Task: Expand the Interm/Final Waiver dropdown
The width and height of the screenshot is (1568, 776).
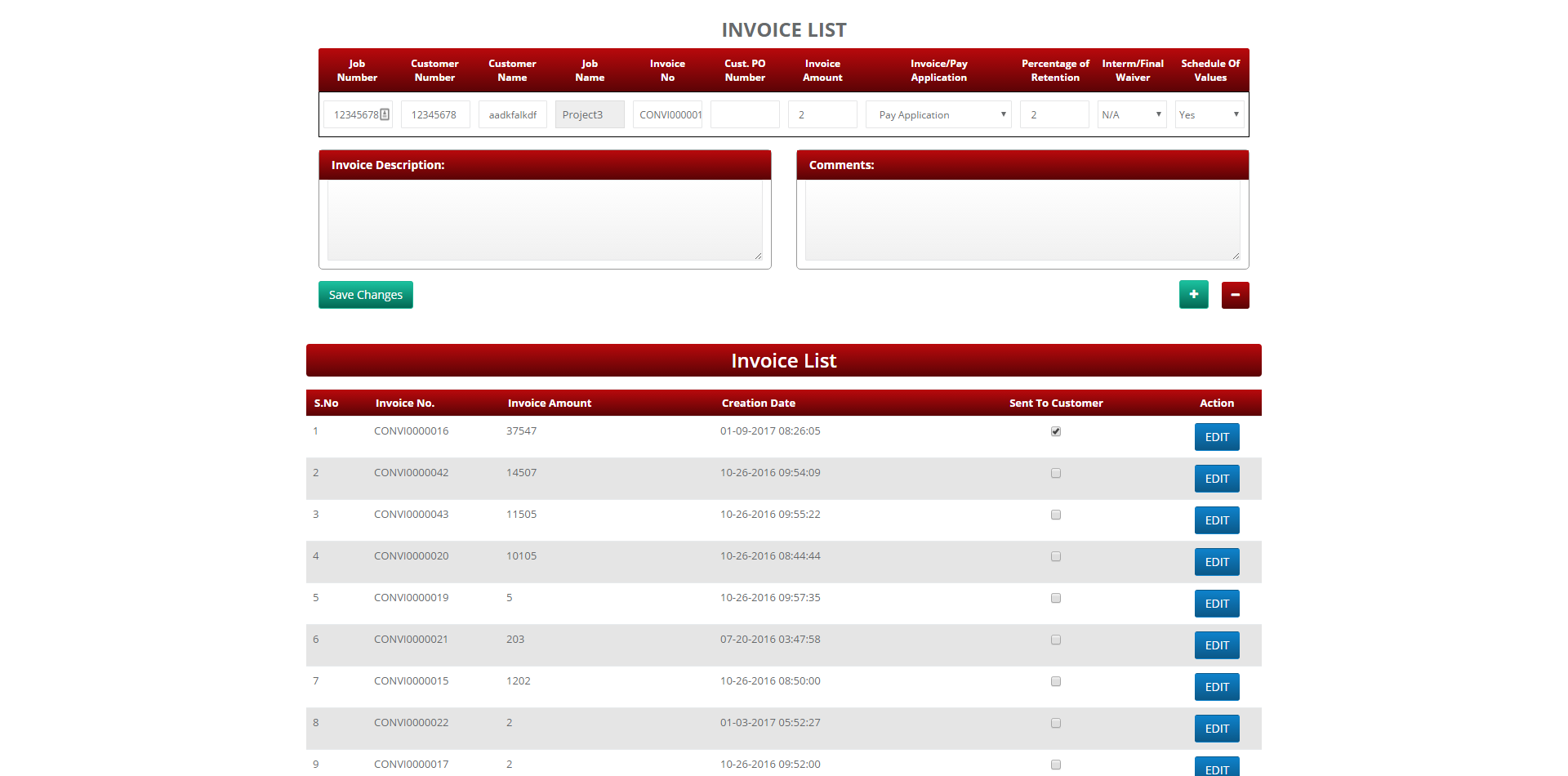Action: point(1132,114)
